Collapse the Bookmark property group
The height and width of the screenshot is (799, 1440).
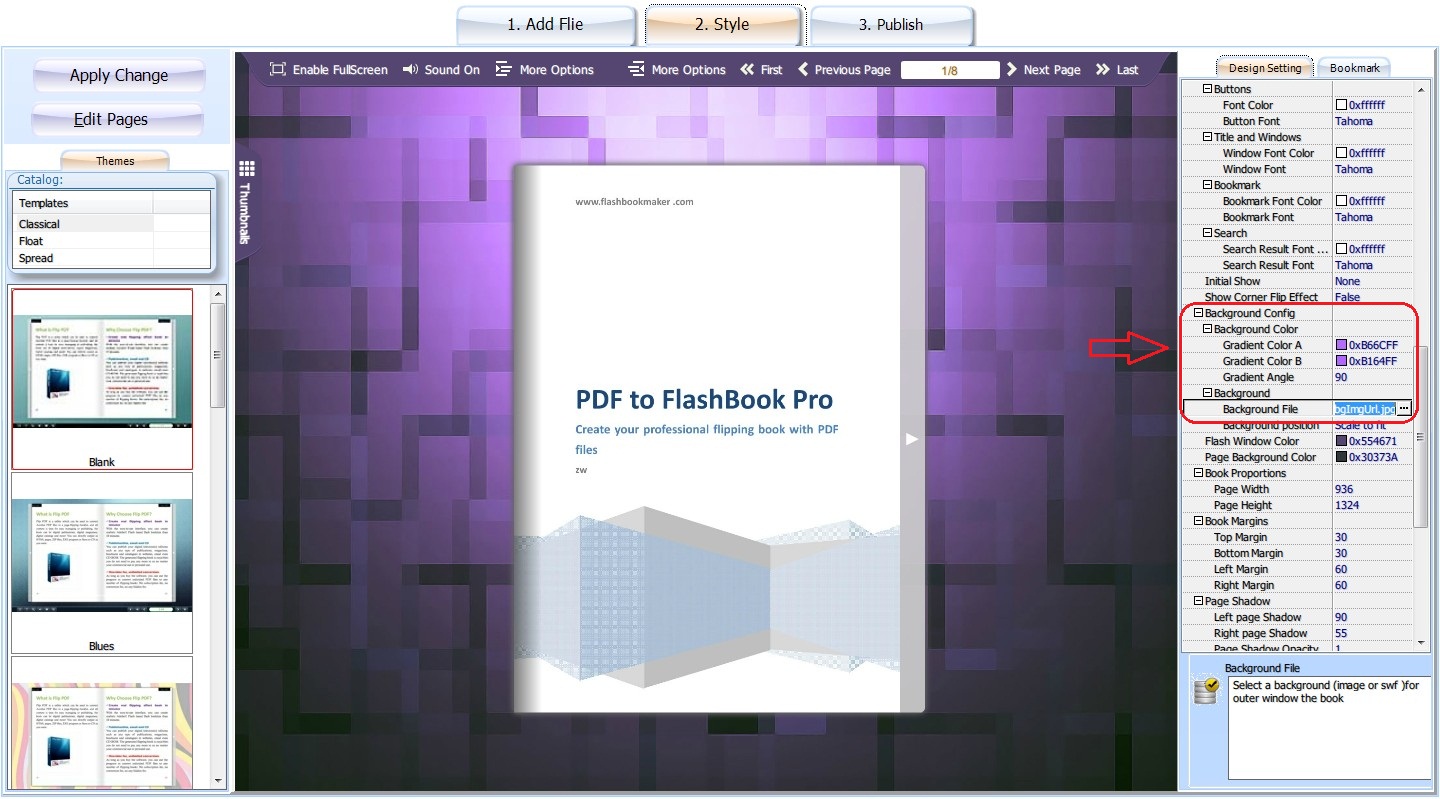pyautogui.click(x=1207, y=185)
